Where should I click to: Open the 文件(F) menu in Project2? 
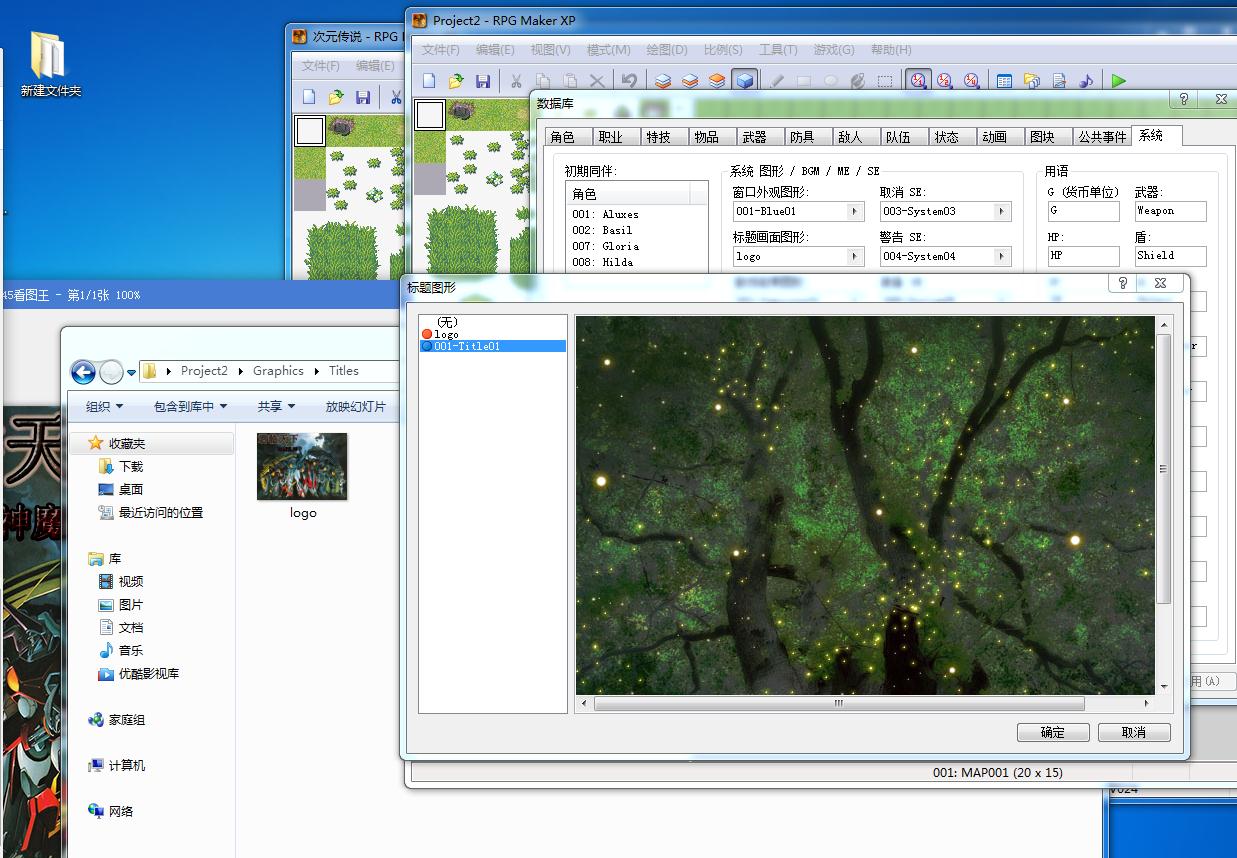(x=441, y=49)
